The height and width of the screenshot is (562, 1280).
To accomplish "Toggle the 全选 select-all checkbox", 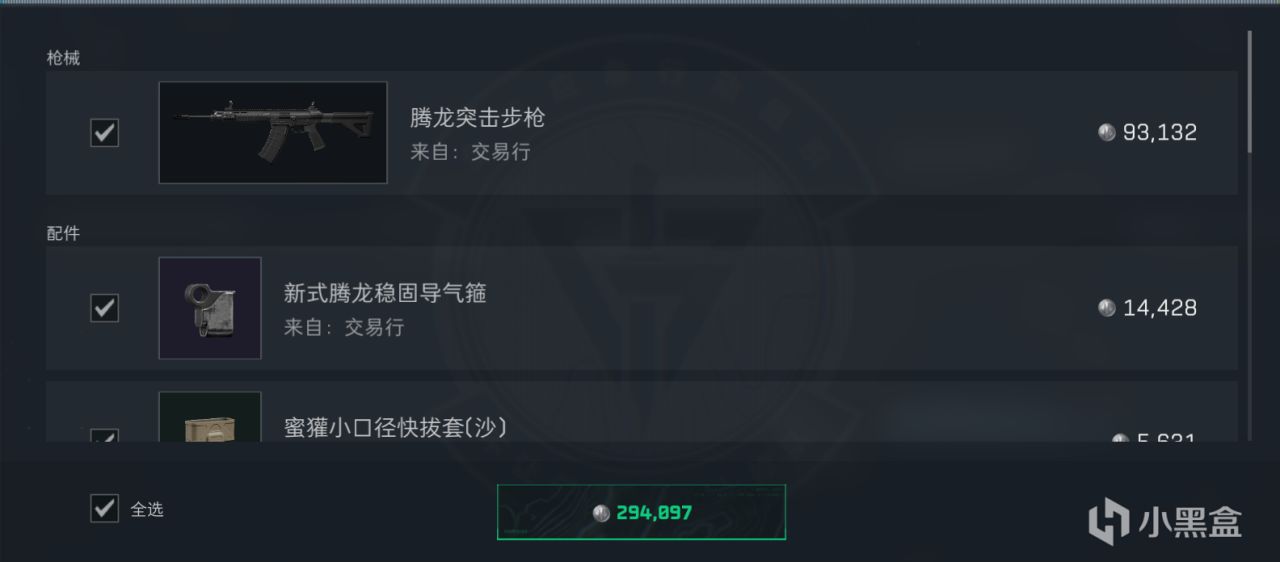I will click(105, 508).
